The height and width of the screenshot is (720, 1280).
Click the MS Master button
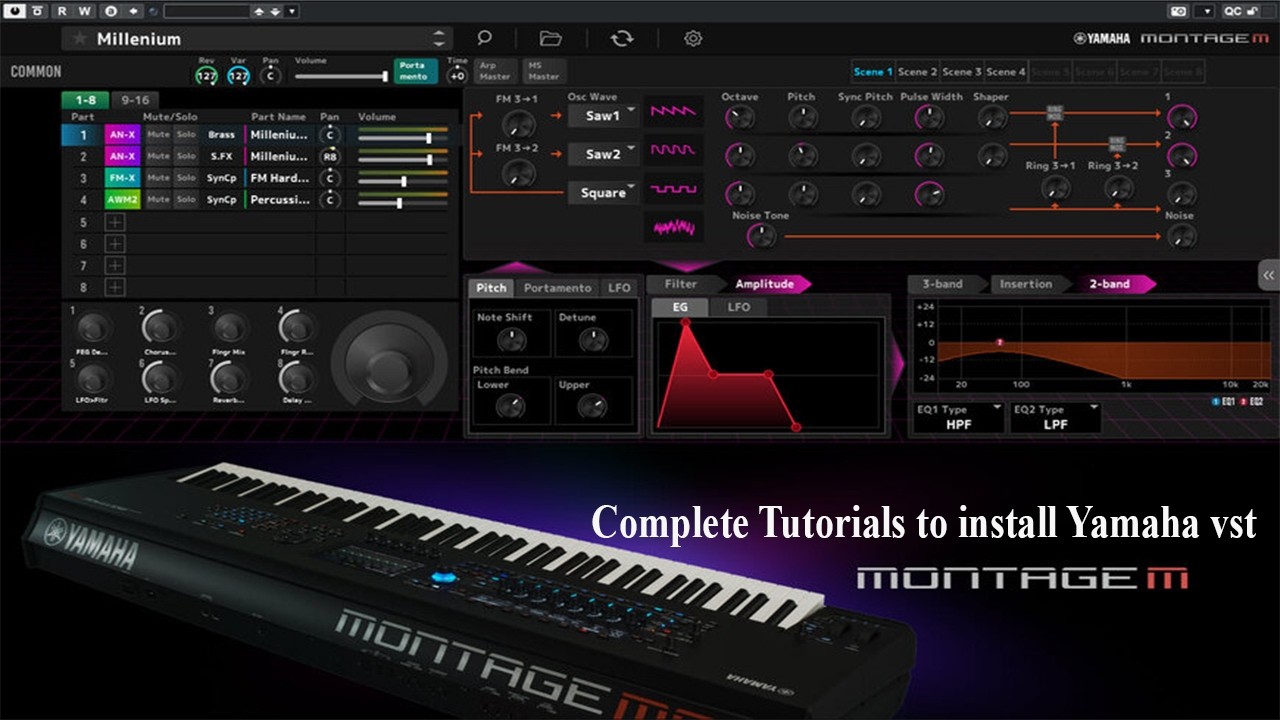[543, 71]
